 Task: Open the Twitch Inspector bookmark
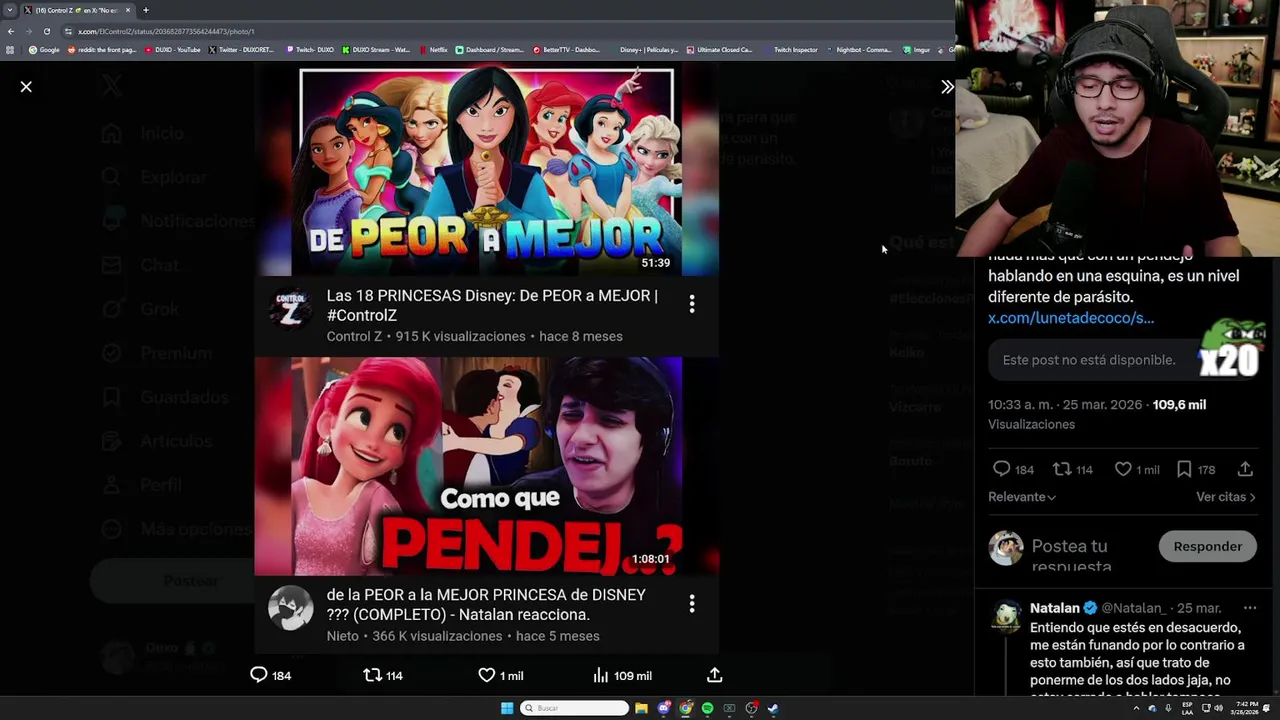click(790, 49)
